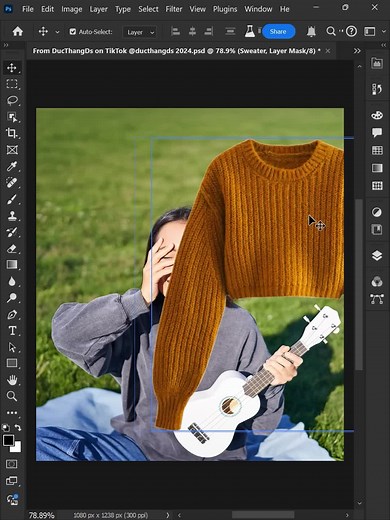Open the Select menu
Image resolution: width=390 pixels, height=520 pixels.
[x=148, y=9]
